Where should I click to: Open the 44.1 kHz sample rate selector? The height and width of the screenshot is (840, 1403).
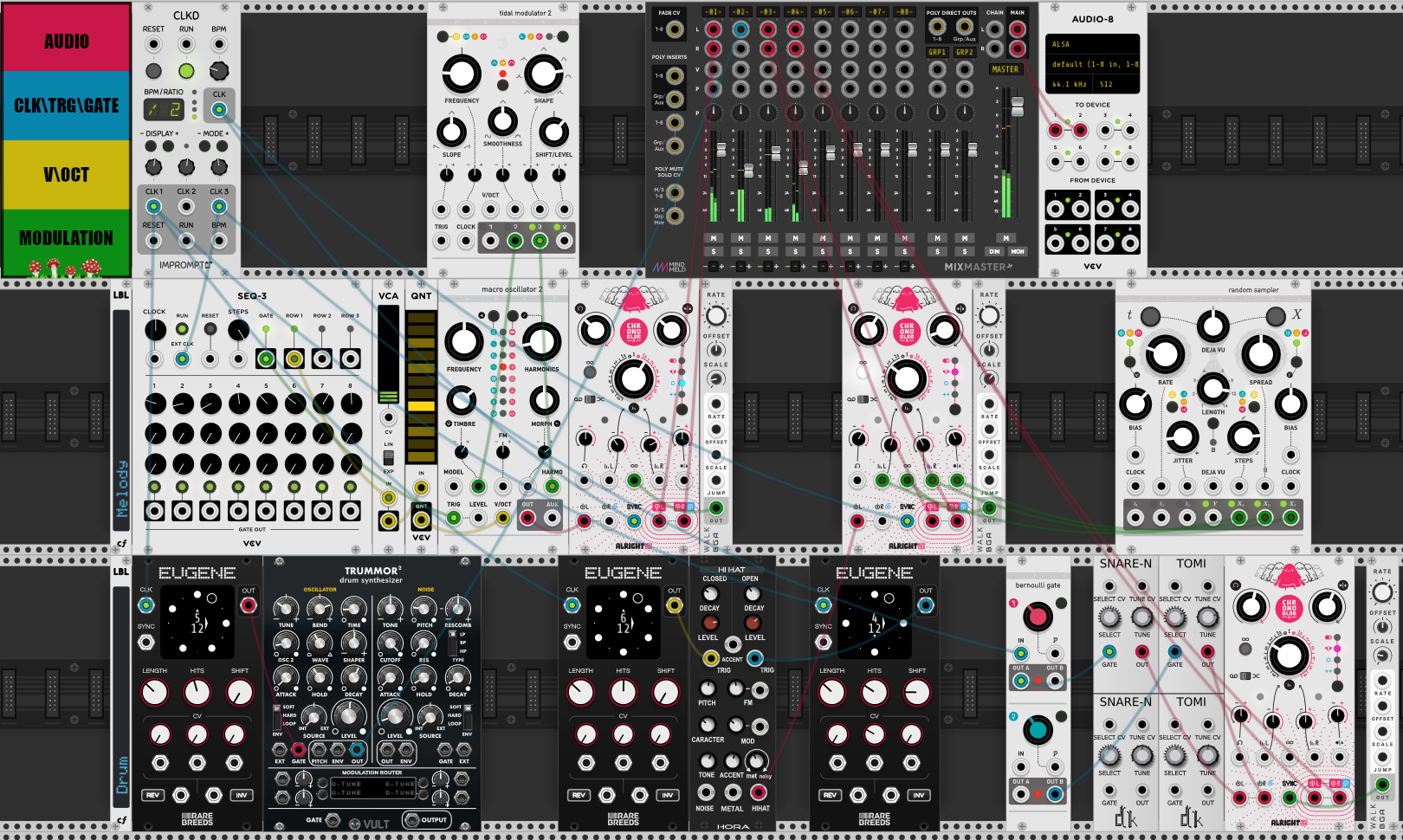pos(1069,84)
